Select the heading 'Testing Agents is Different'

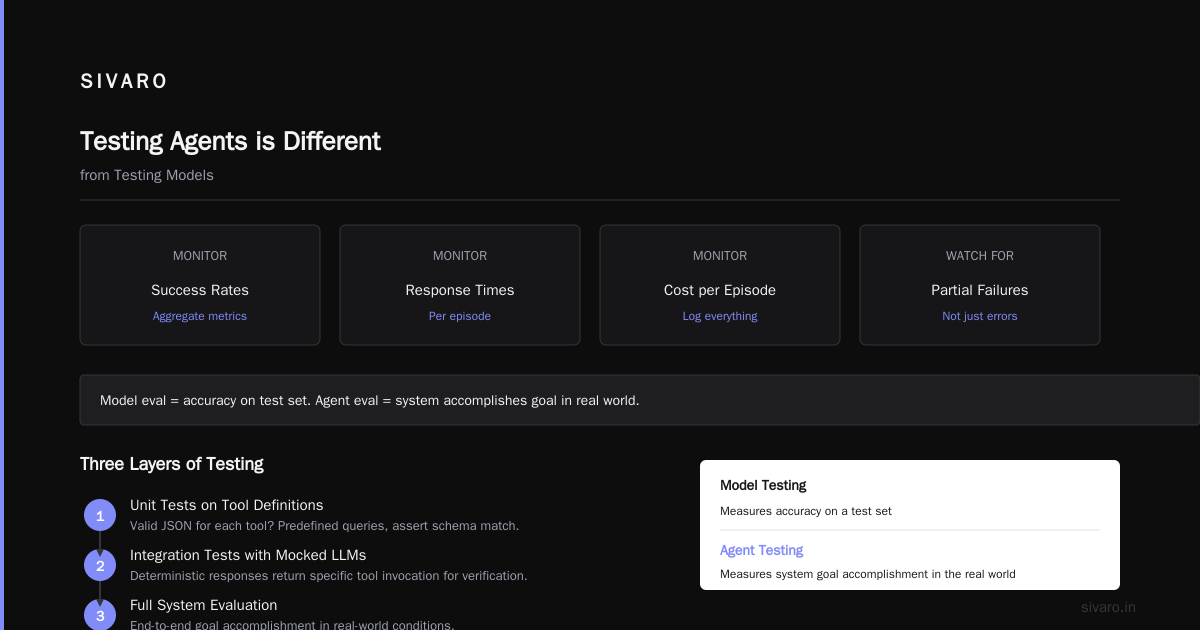pyautogui.click(x=230, y=141)
